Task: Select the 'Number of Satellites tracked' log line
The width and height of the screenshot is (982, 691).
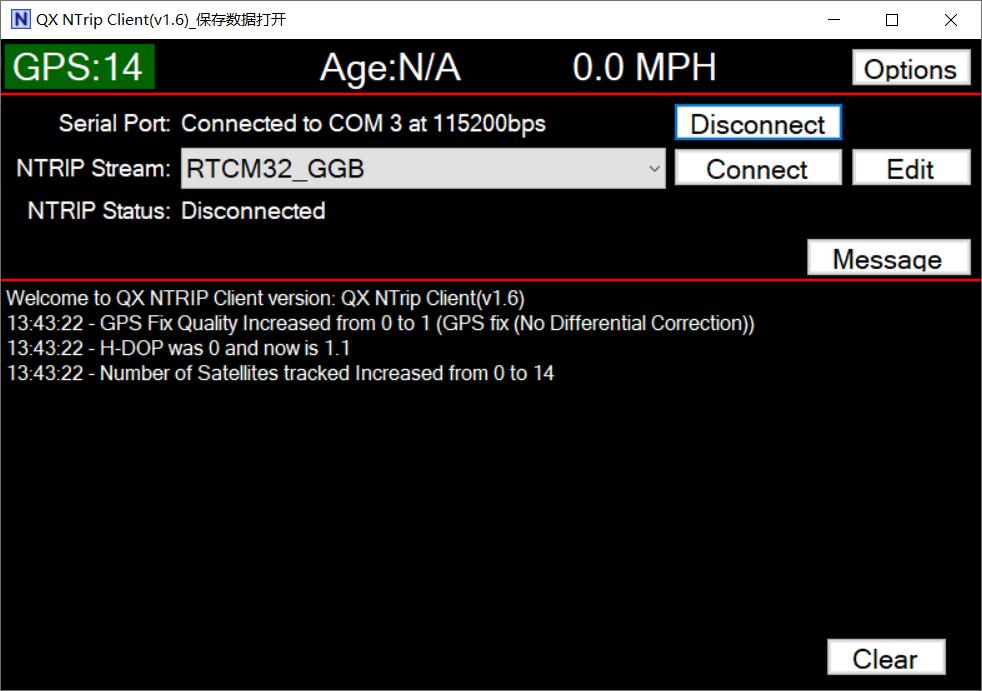Action: click(281, 373)
